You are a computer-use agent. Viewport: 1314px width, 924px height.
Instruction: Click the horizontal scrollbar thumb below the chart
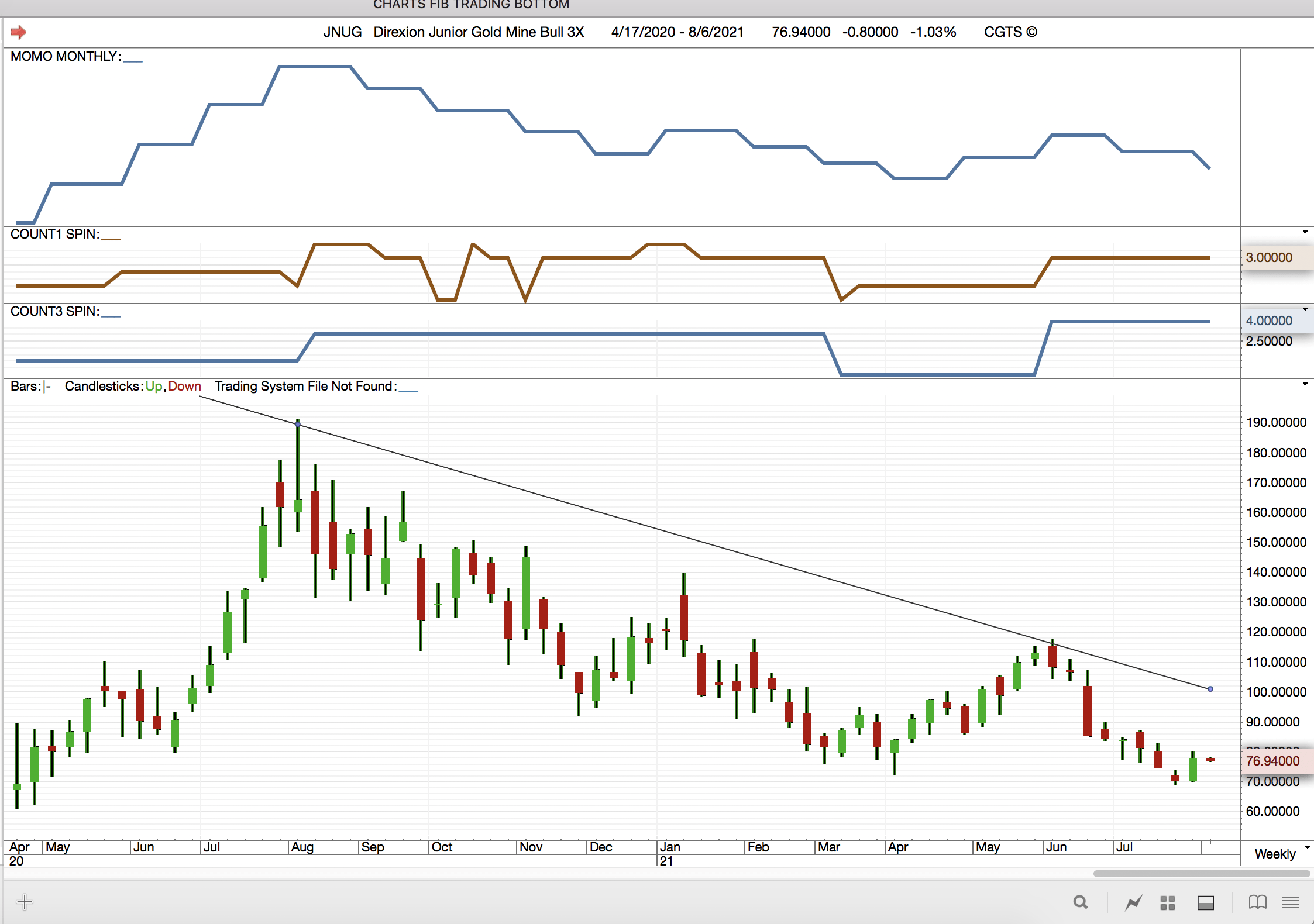tap(1201, 874)
